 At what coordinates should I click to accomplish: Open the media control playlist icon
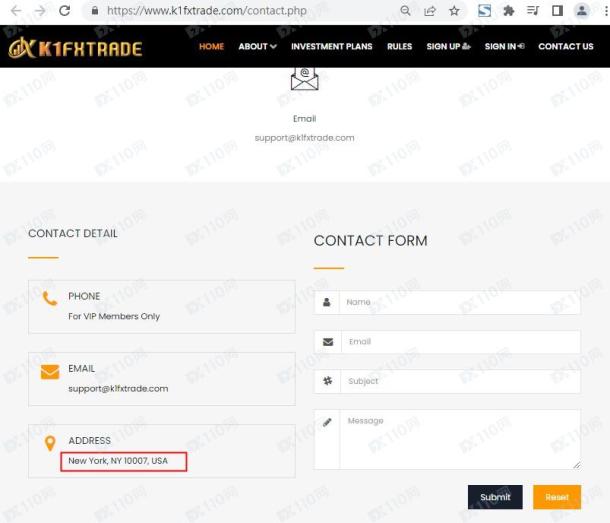pos(533,11)
